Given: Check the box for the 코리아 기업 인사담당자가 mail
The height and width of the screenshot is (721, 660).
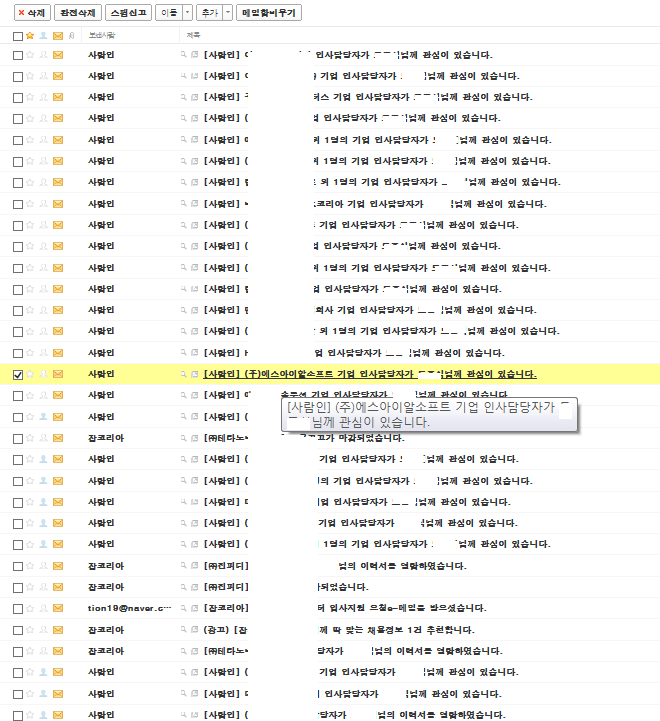Looking at the screenshot, I should click(x=18, y=205).
